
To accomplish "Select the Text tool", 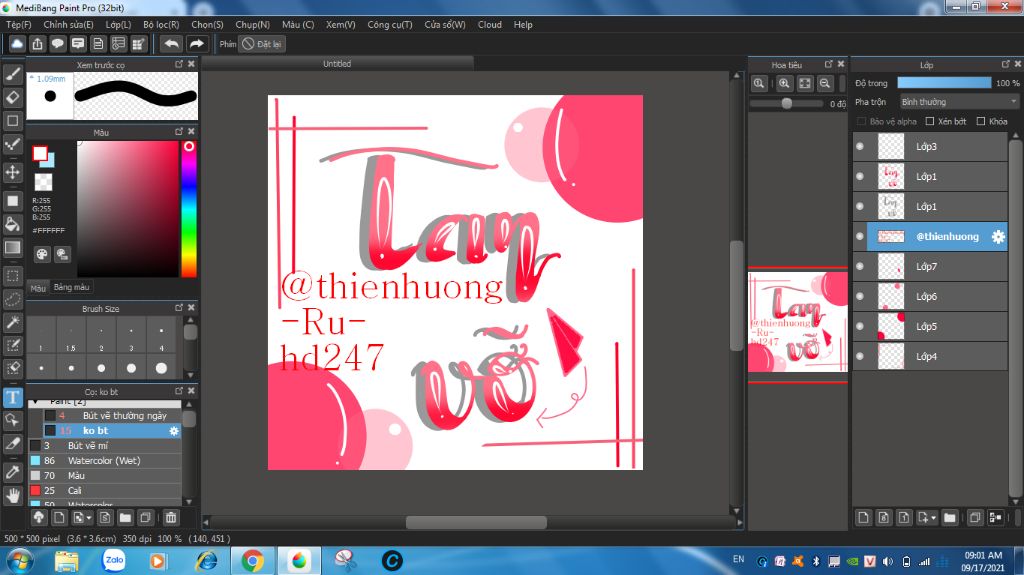I will 12,397.
